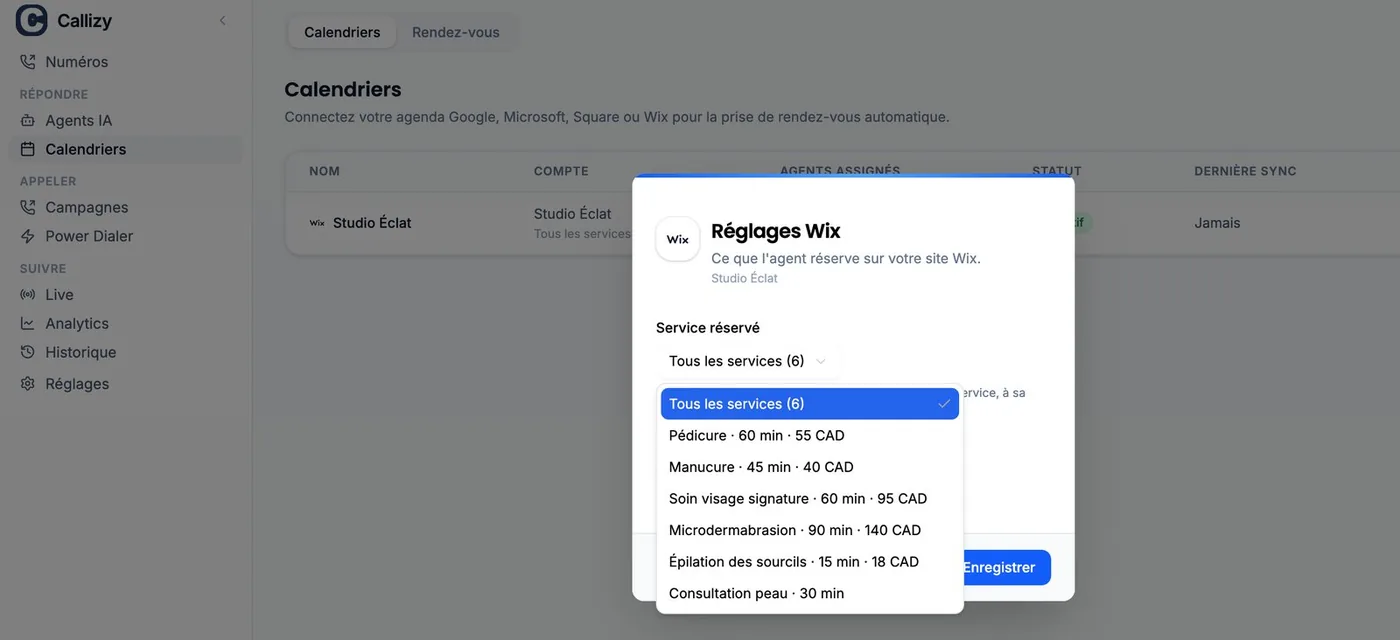Choose Microdermabrasion · 90 min option
Viewport: 1400px width, 640px height.
click(810, 530)
